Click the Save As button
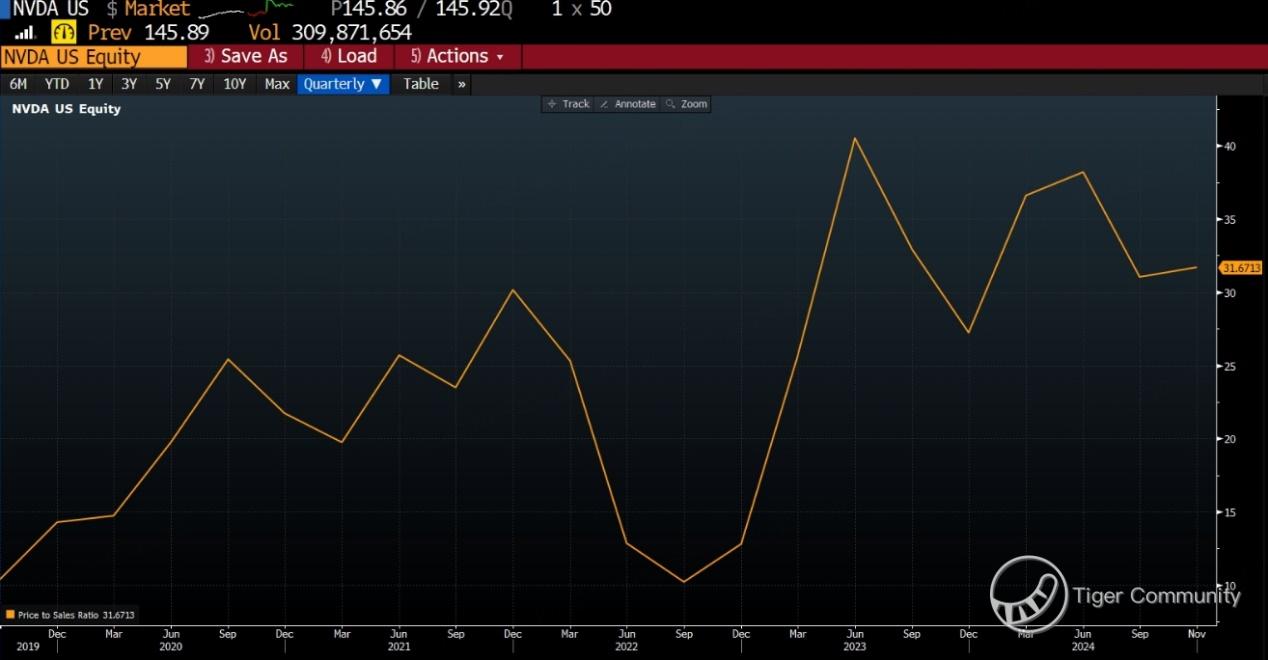Screen dimensions: 1268x660 click(246, 57)
